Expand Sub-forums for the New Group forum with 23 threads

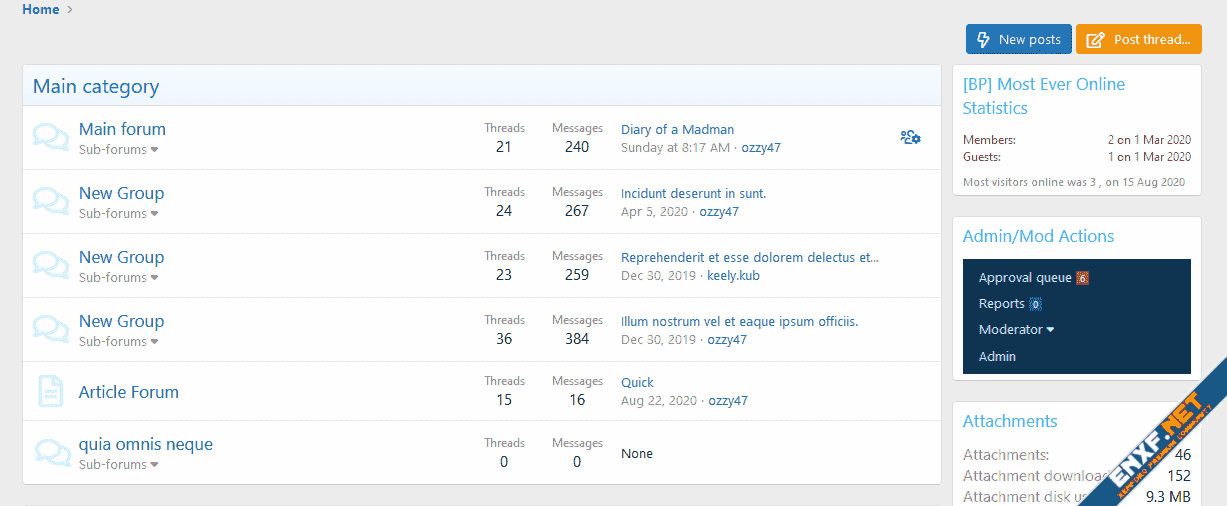tap(118, 278)
